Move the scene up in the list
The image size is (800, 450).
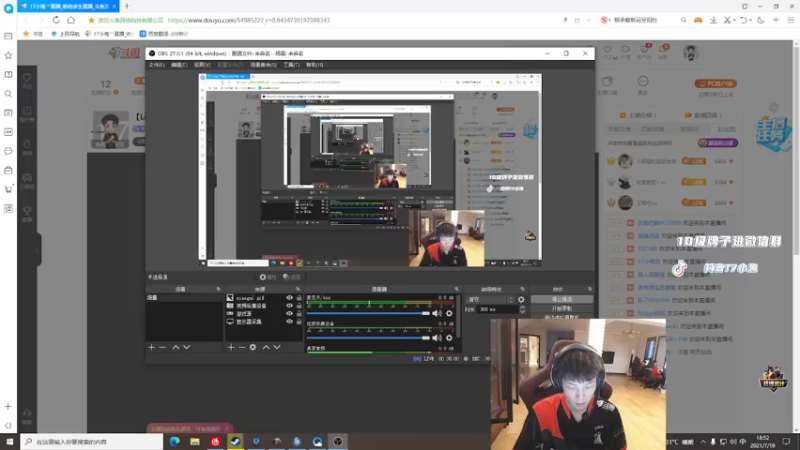[x=176, y=347]
